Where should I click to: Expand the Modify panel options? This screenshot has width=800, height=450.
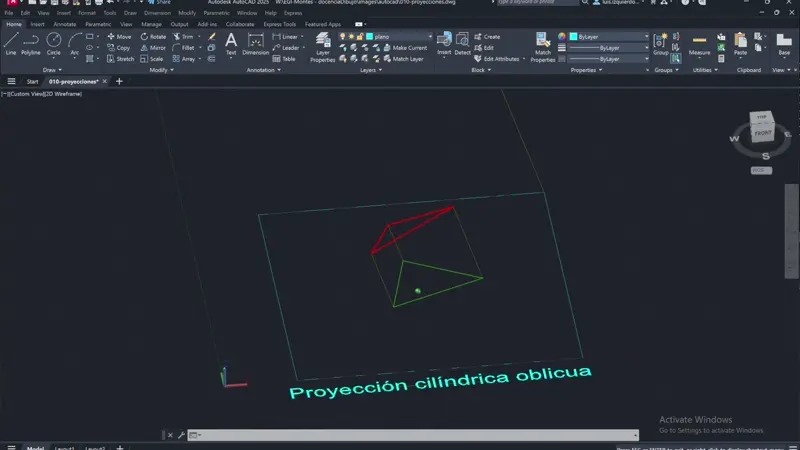click(x=161, y=70)
